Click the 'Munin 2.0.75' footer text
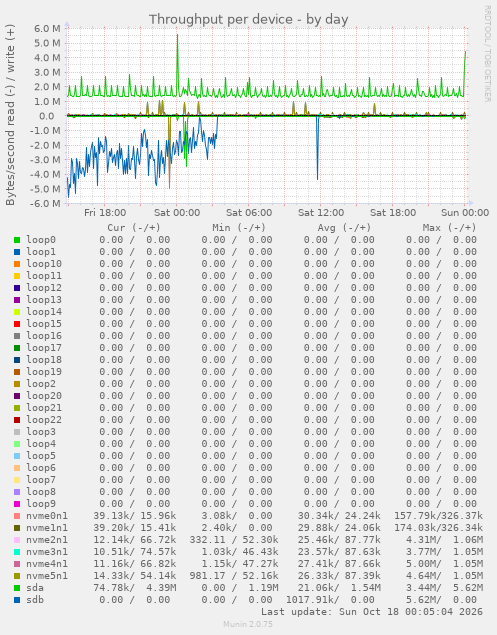This screenshot has height=635, width=497. click(248, 624)
